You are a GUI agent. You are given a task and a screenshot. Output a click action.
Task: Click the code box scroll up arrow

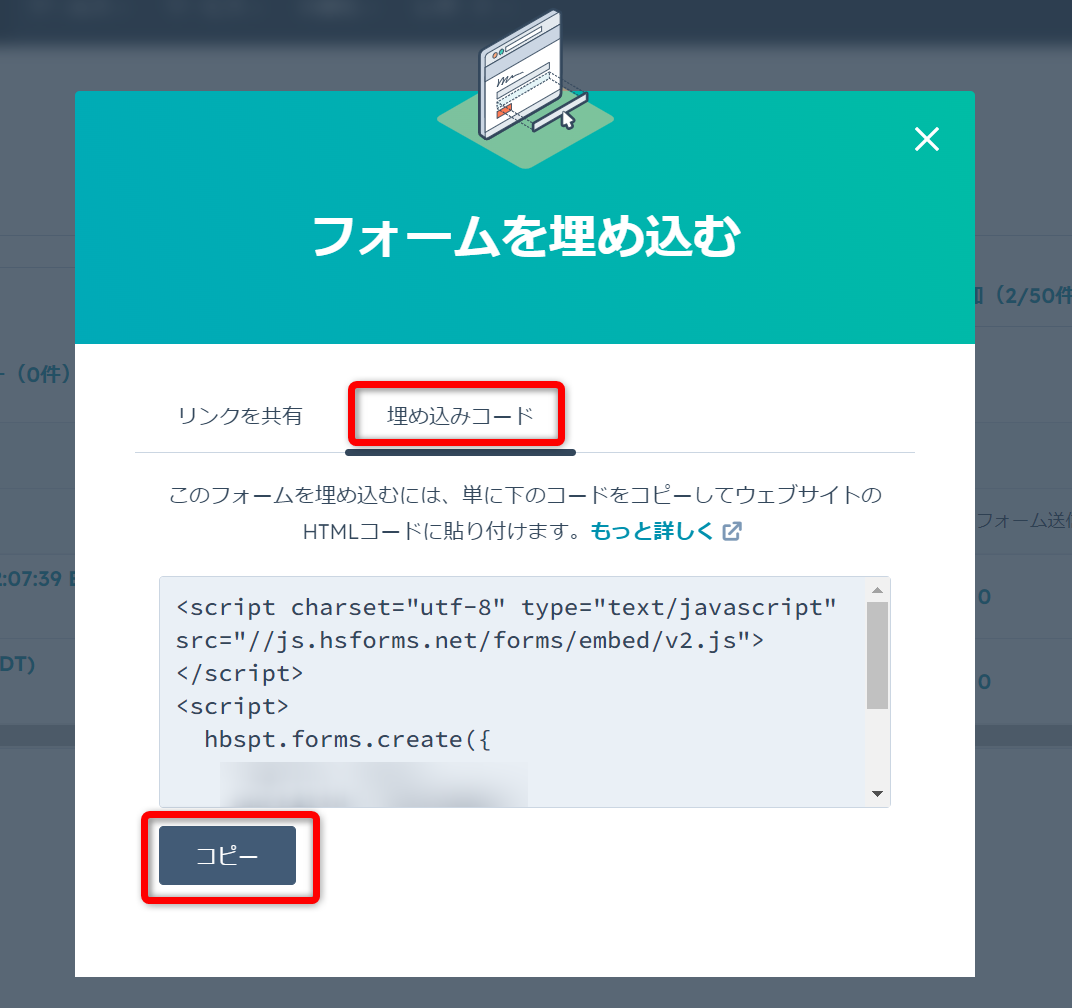tap(877, 590)
